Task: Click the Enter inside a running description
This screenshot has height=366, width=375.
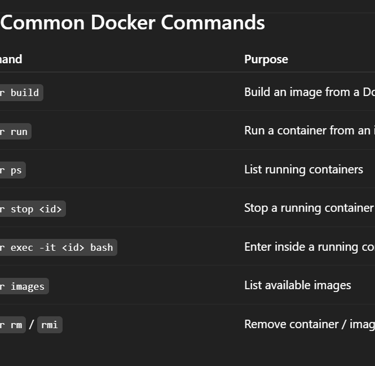Action: point(309,247)
